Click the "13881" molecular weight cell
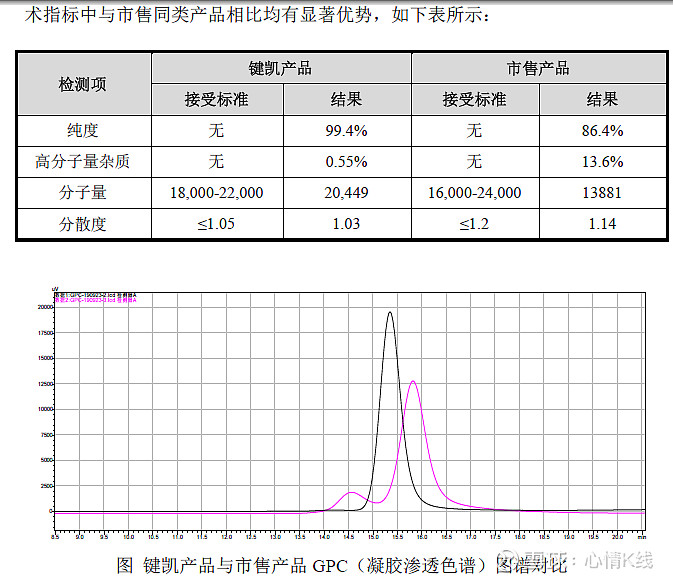The width and height of the screenshot is (673, 581). [x=602, y=193]
